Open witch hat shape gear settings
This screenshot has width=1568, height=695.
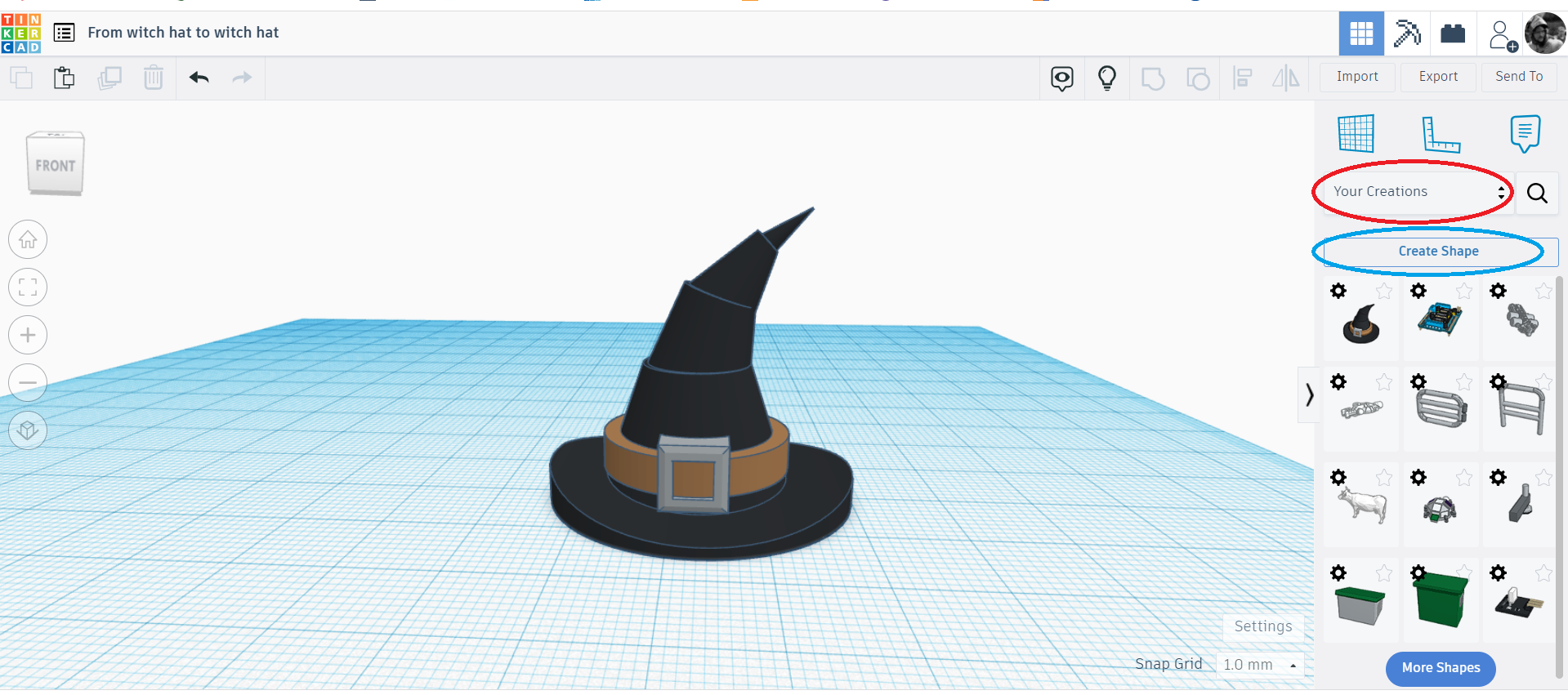point(1338,291)
